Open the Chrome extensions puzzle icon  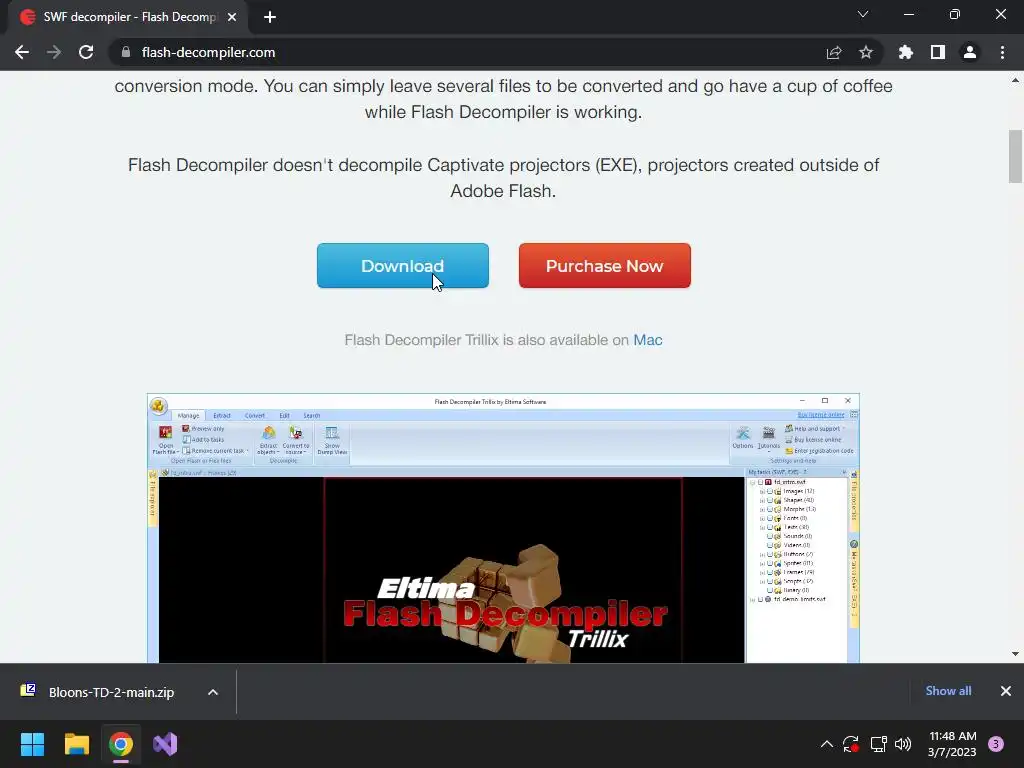tap(906, 52)
